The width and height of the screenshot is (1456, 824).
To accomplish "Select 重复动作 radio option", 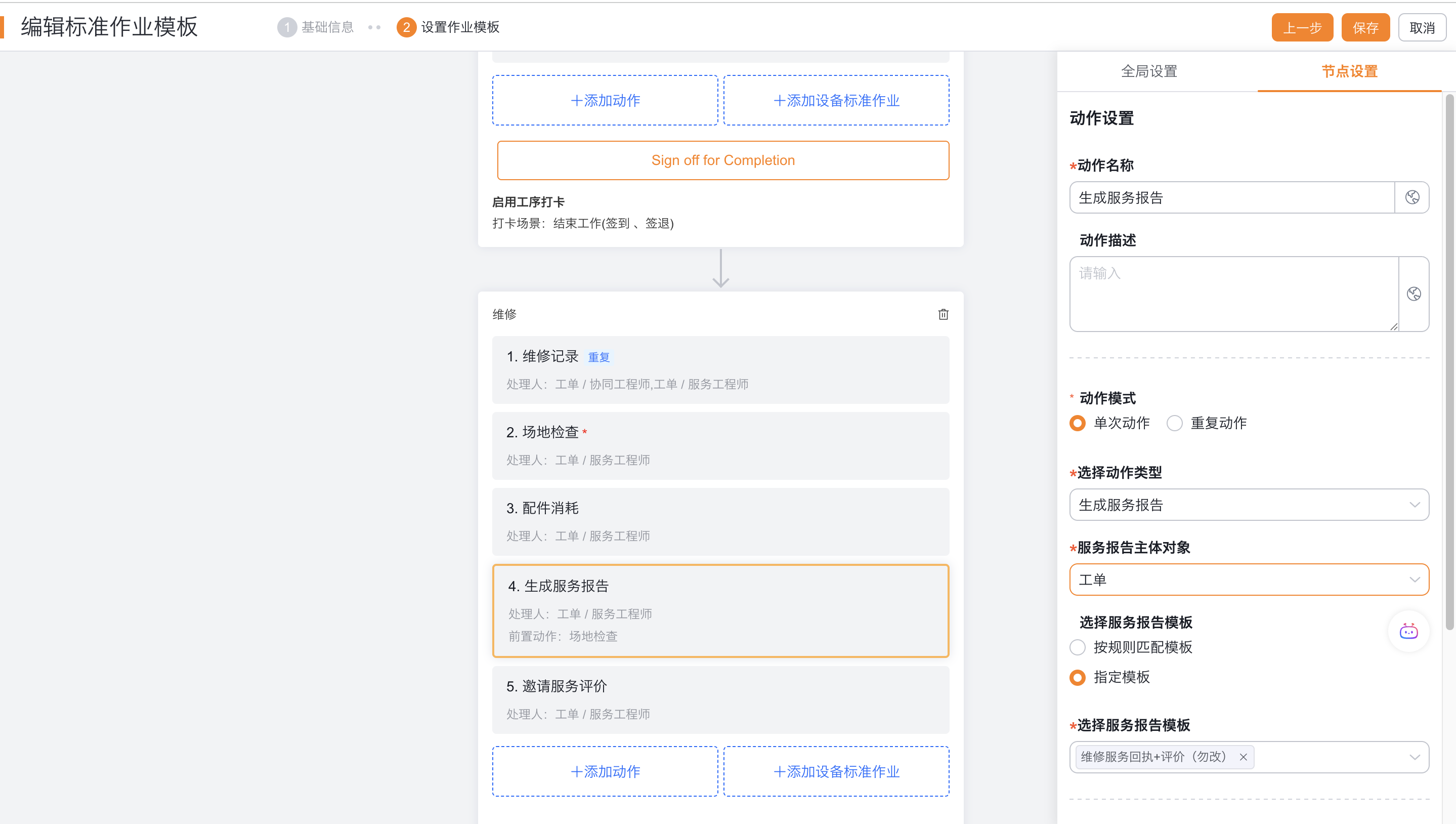I will [1174, 423].
